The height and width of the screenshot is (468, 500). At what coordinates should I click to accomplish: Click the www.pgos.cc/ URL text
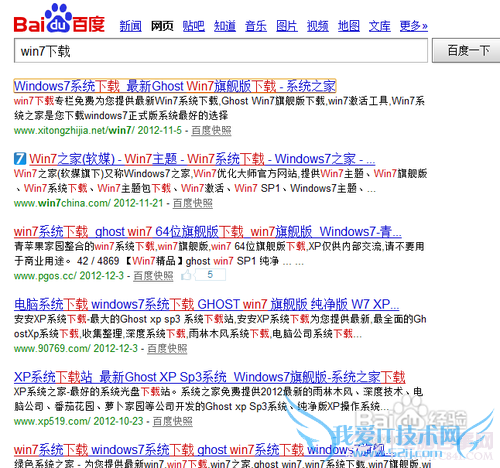coord(45,276)
